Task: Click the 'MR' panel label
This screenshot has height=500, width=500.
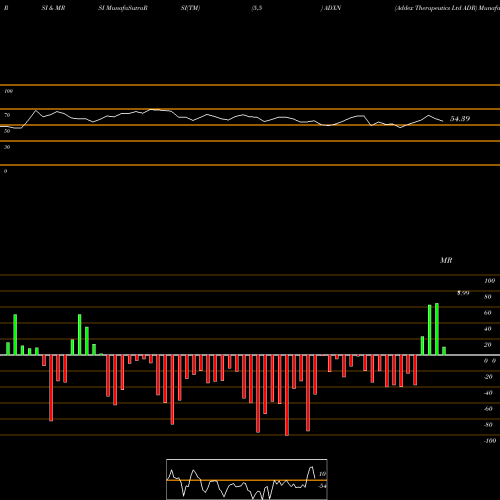Action: pos(446,260)
